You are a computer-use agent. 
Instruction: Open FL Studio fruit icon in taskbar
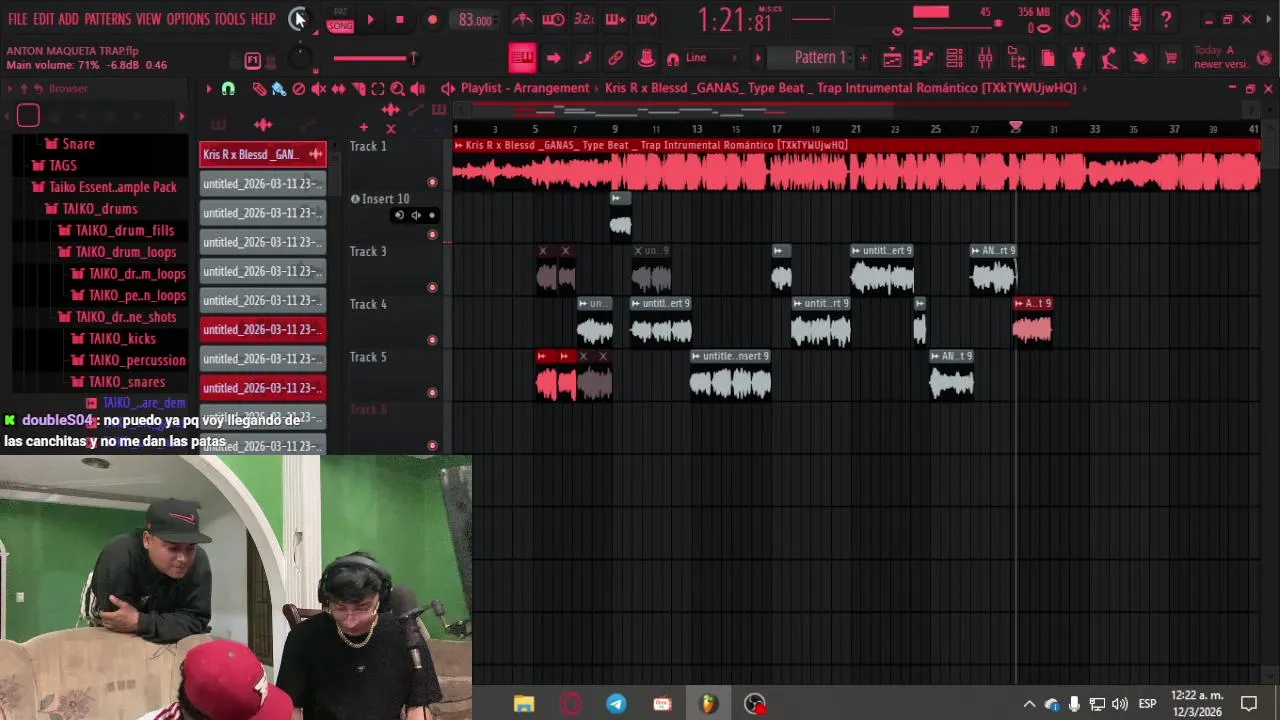[708, 704]
